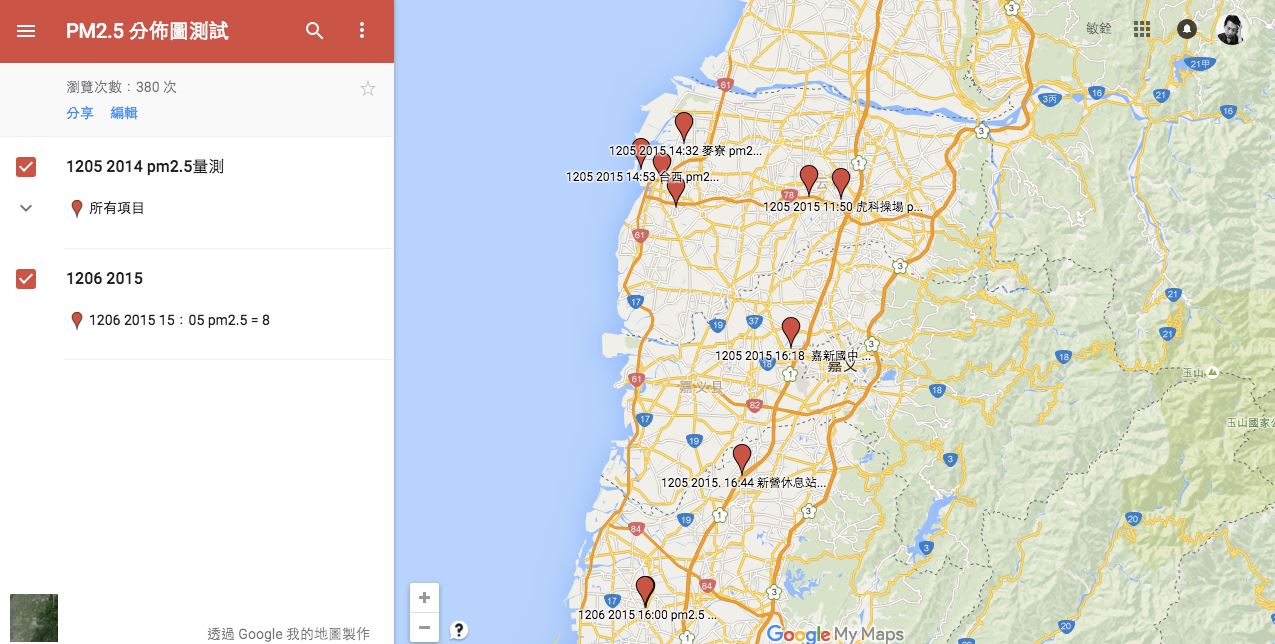Toggle the 1206 2015 layer checkbox

[26, 279]
